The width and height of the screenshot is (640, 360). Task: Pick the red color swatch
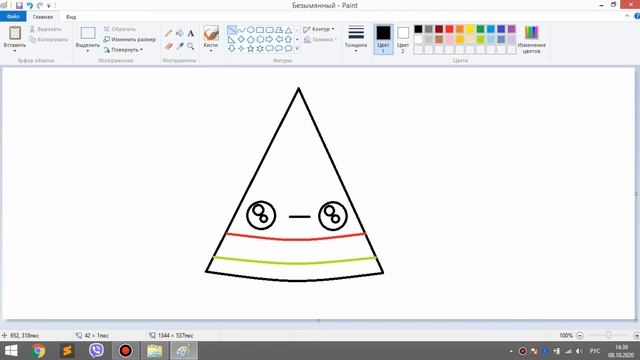click(449, 29)
